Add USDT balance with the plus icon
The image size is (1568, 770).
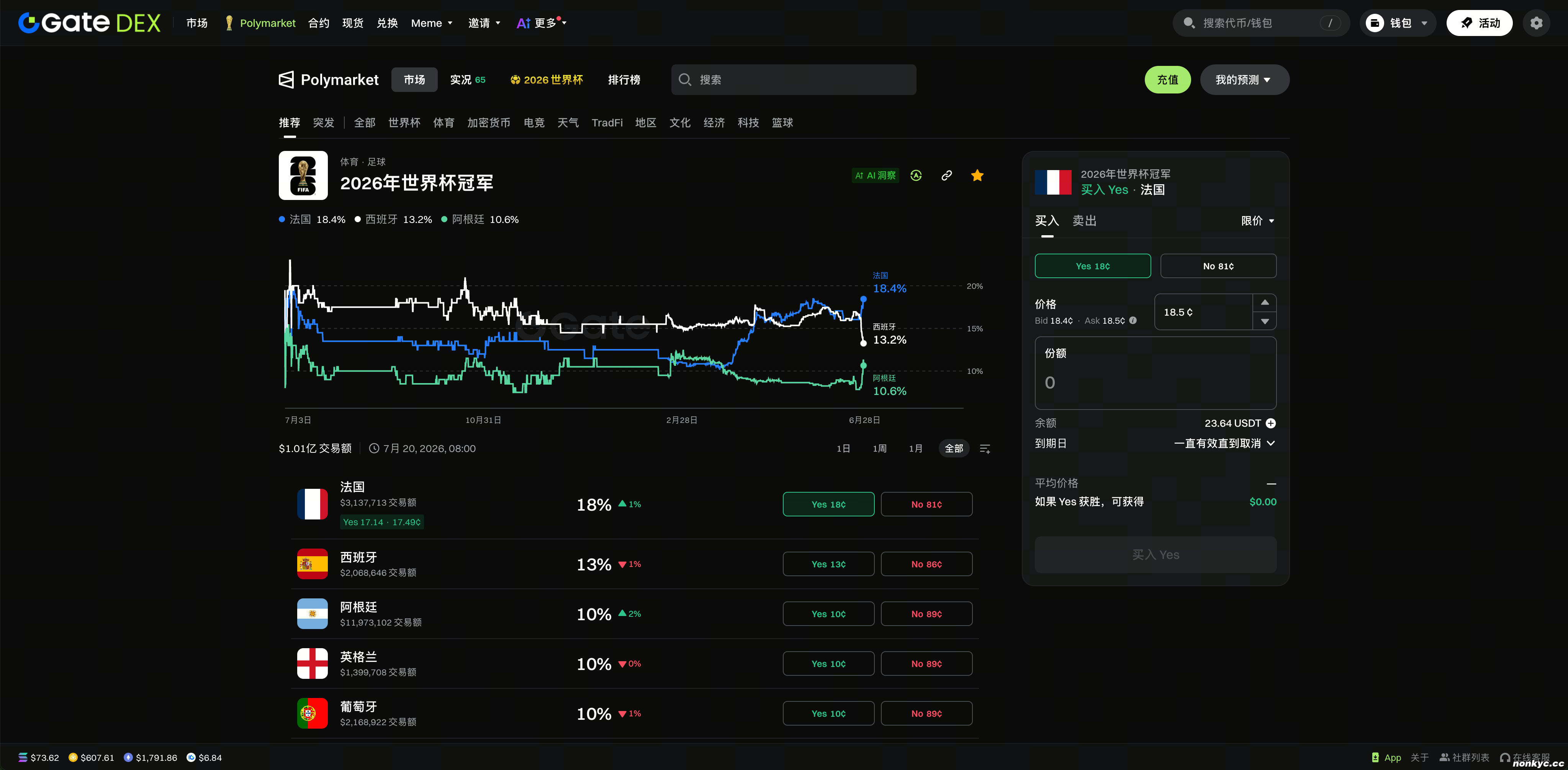1271,423
